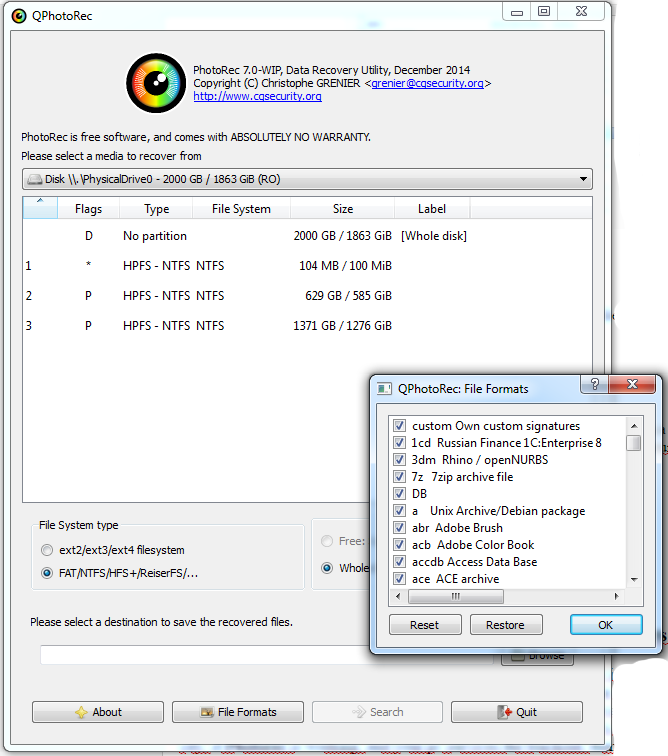This screenshot has height=756, width=668.
Task: Select the Free space radio button
Action: [x=327, y=541]
